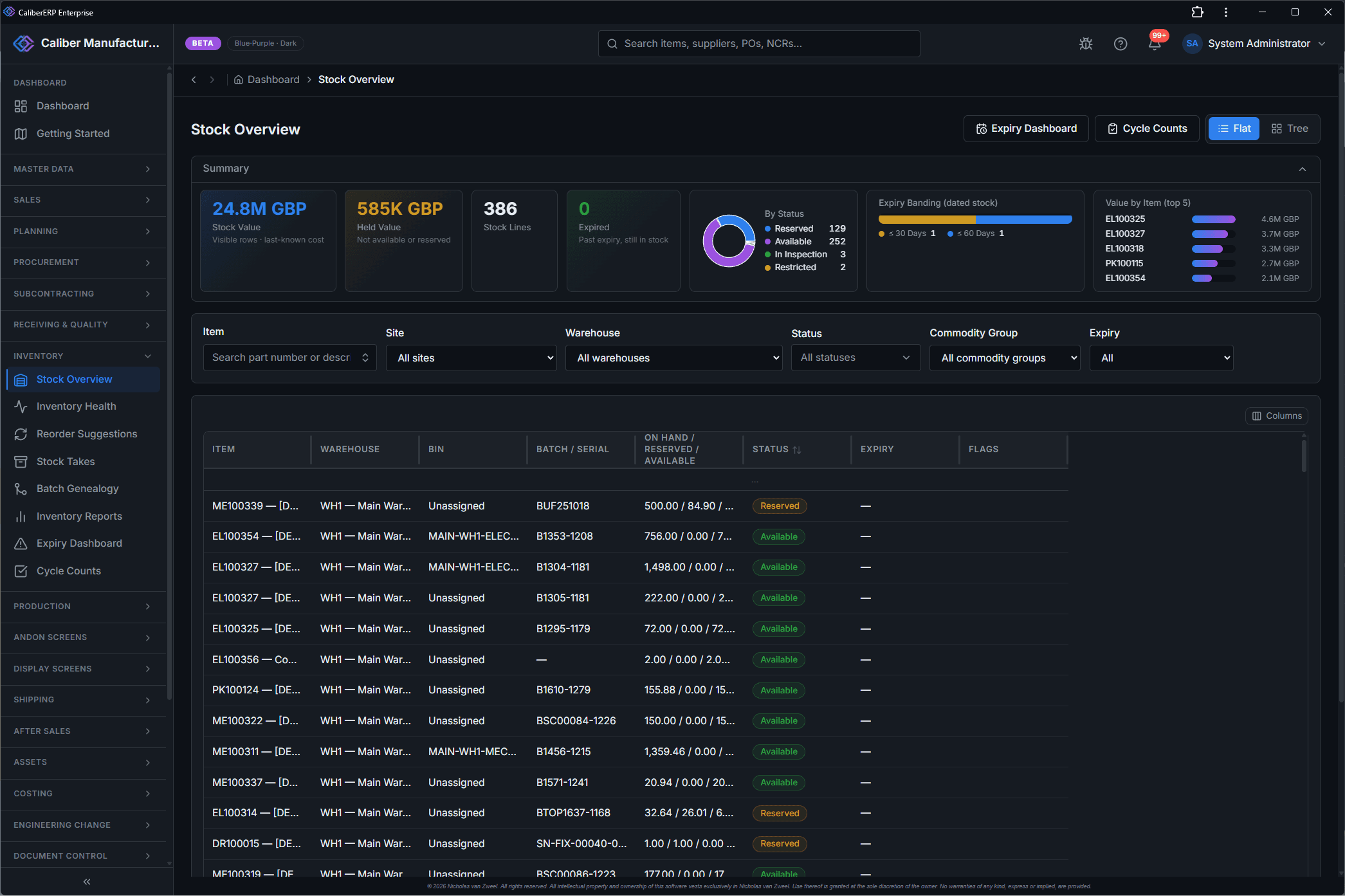This screenshot has width=1345, height=896.
Task: Expand the Master Data section
Action: pyautogui.click(x=83, y=169)
